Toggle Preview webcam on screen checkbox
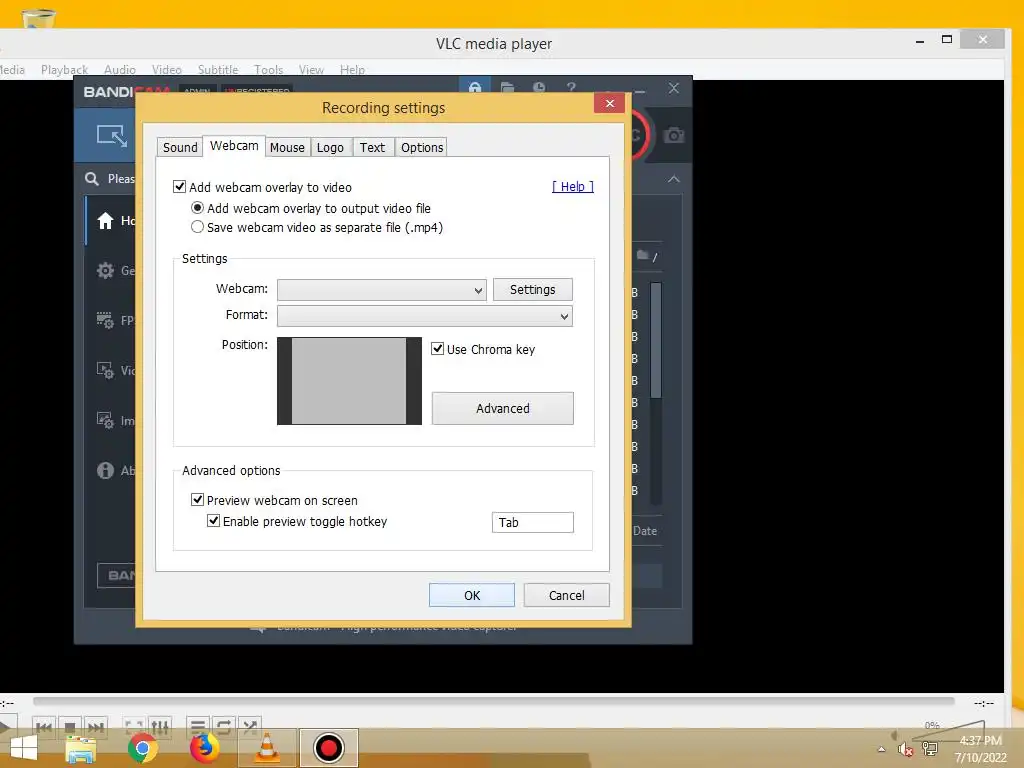1024x768 pixels. coord(197,500)
